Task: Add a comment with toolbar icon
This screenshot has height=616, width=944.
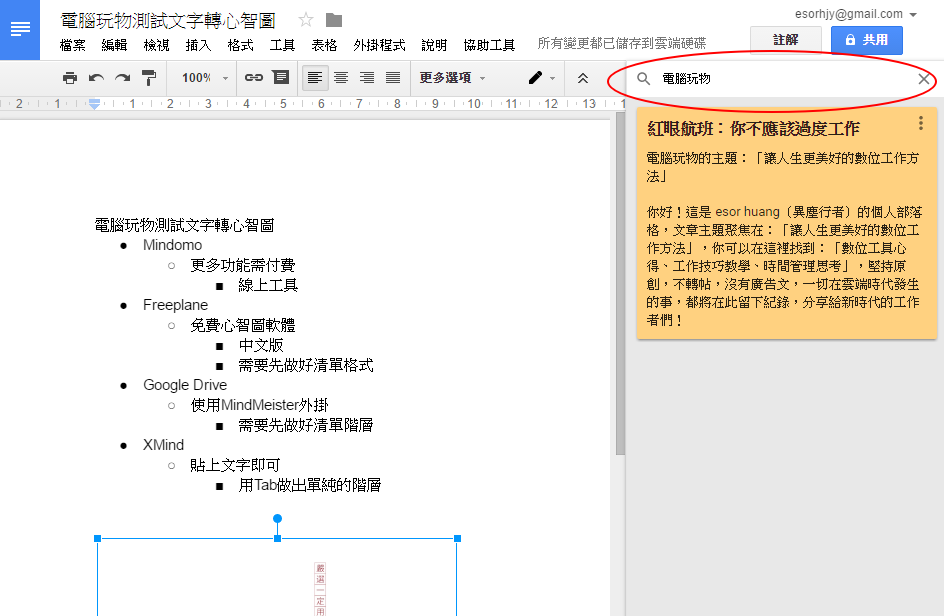Action: 281,77
